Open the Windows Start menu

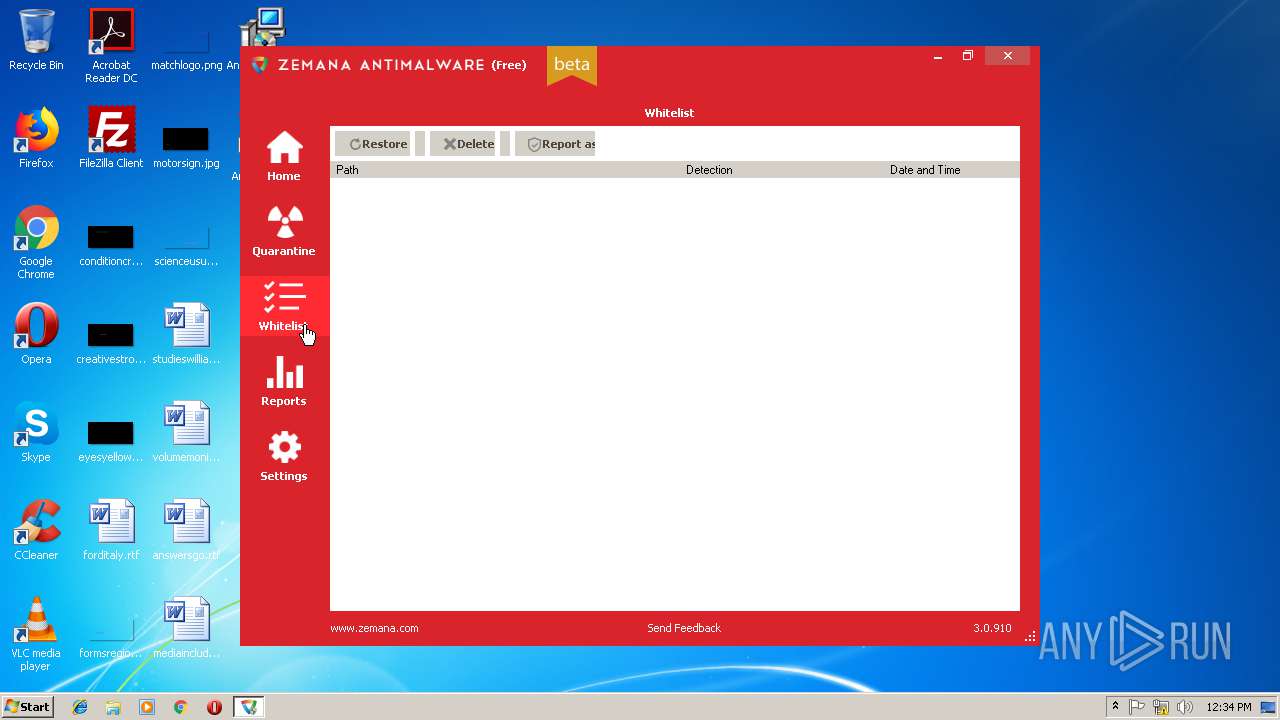tap(27, 707)
